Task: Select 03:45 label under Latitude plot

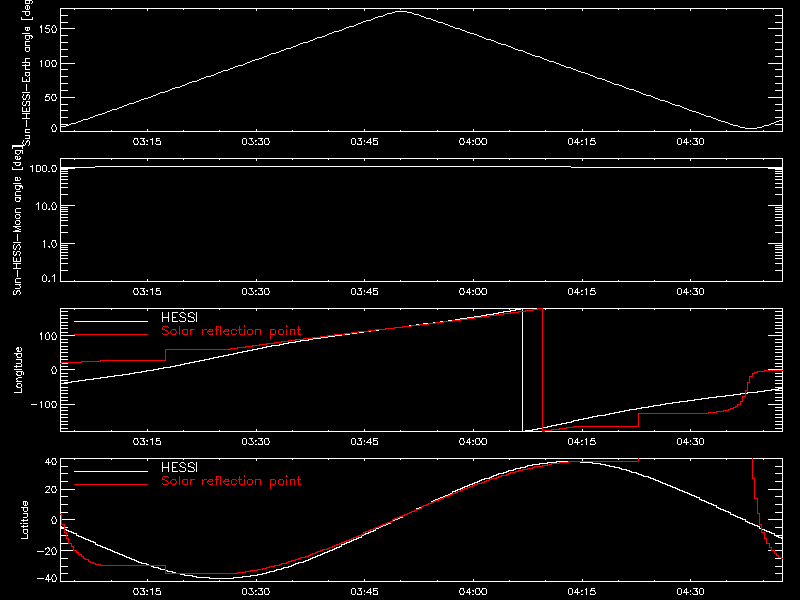Action: (x=364, y=591)
